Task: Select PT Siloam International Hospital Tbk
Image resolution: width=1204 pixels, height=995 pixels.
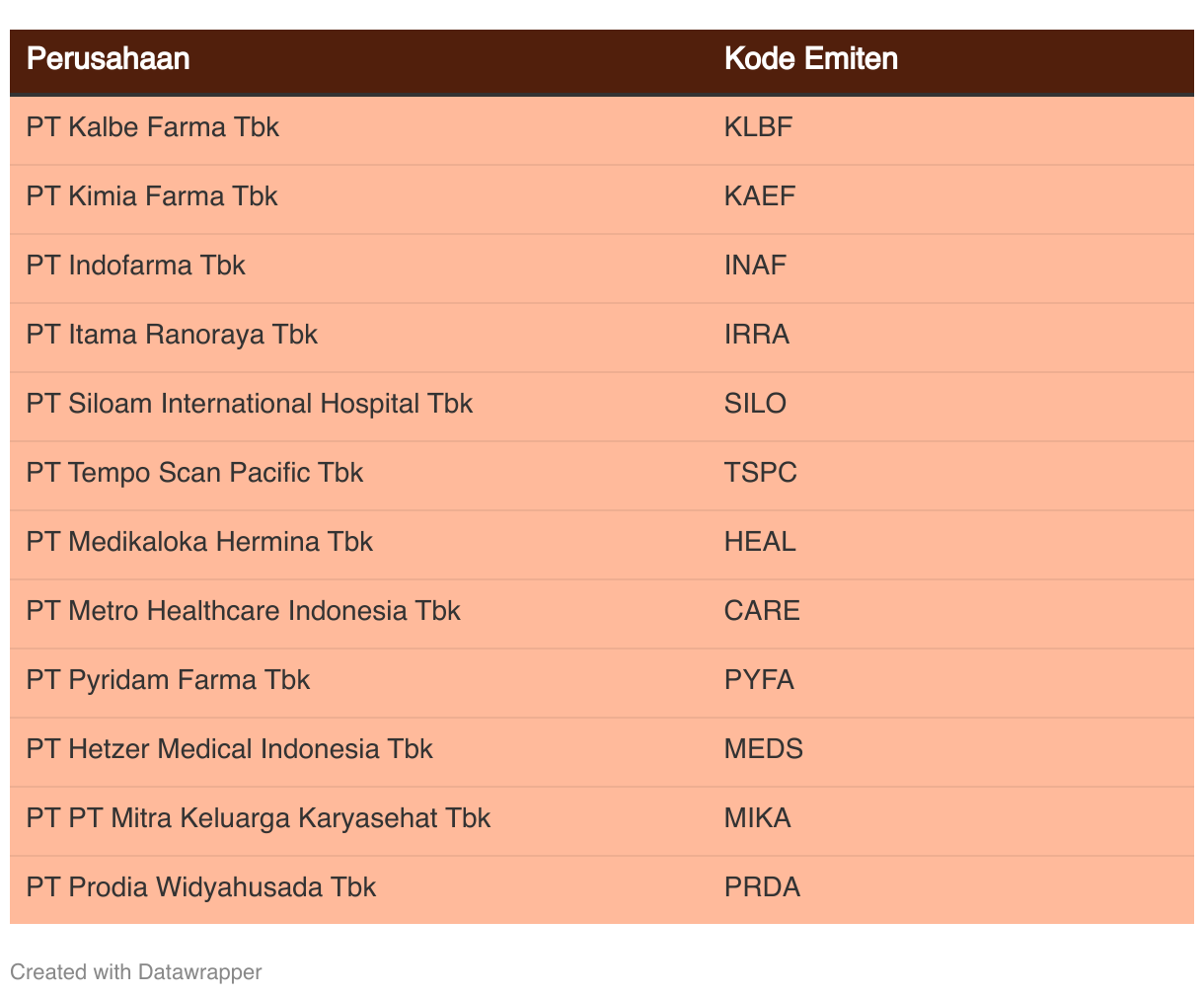Action: 250,404
